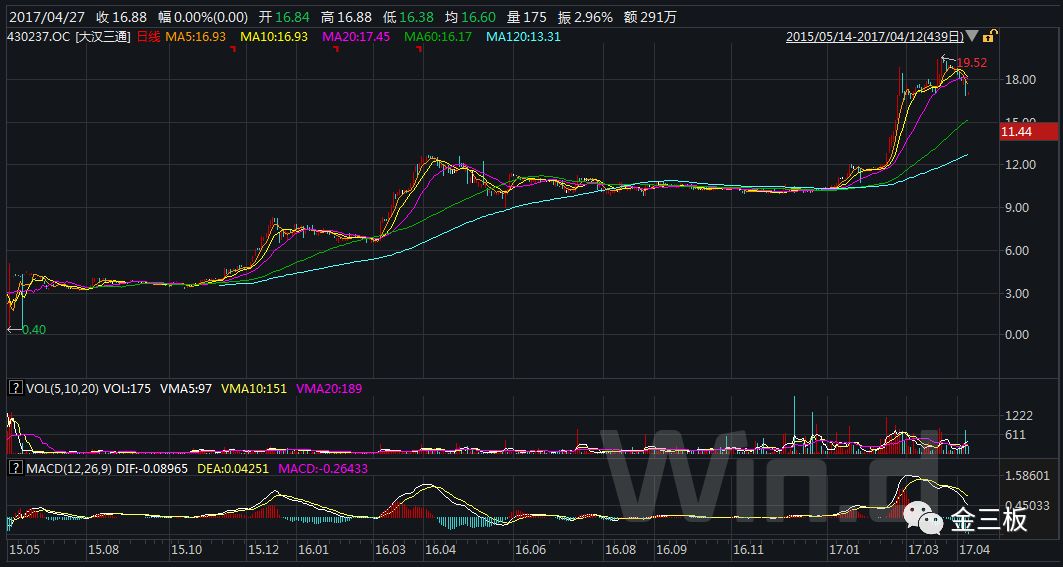Toggle the yellow padlock date range lock
Screen dimensions: 1063x567
(989, 37)
